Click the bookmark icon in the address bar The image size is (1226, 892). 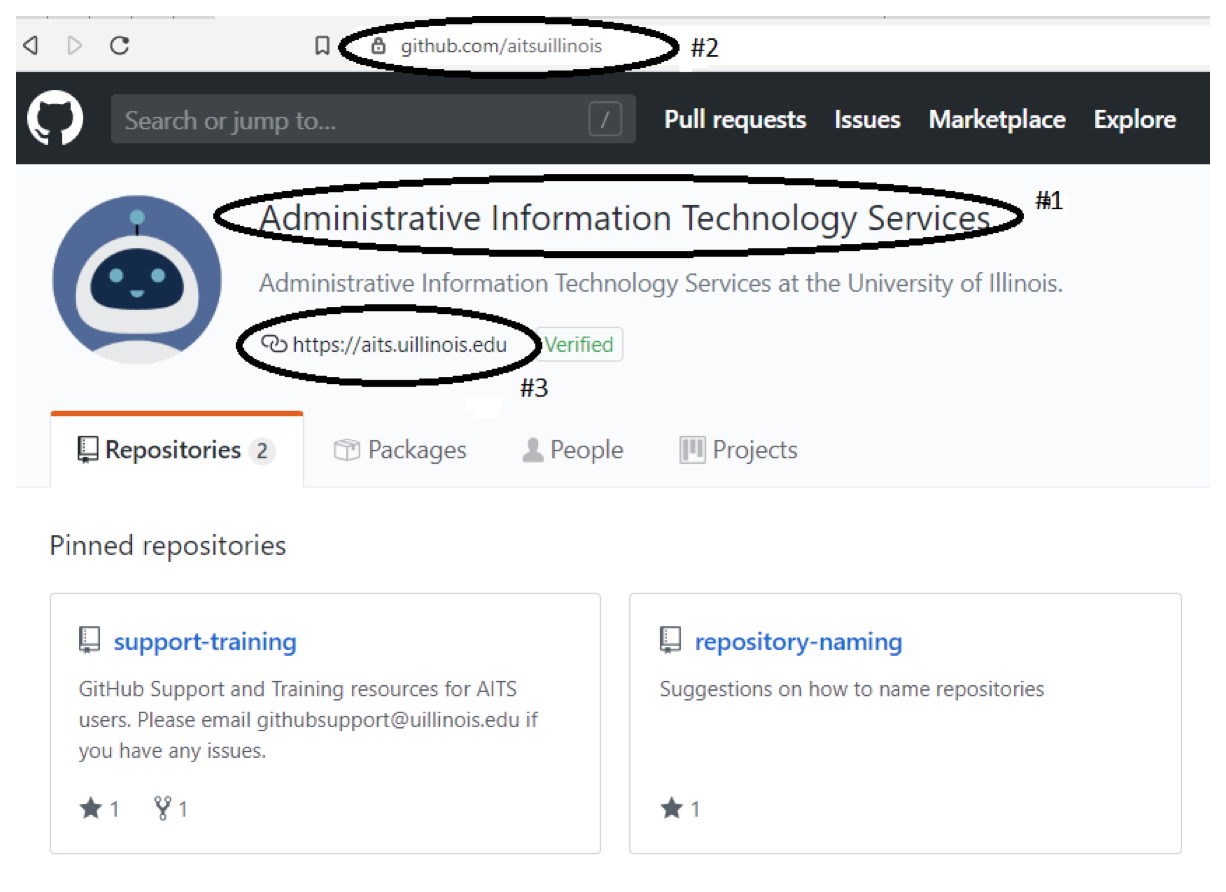[x=322, y=46]
